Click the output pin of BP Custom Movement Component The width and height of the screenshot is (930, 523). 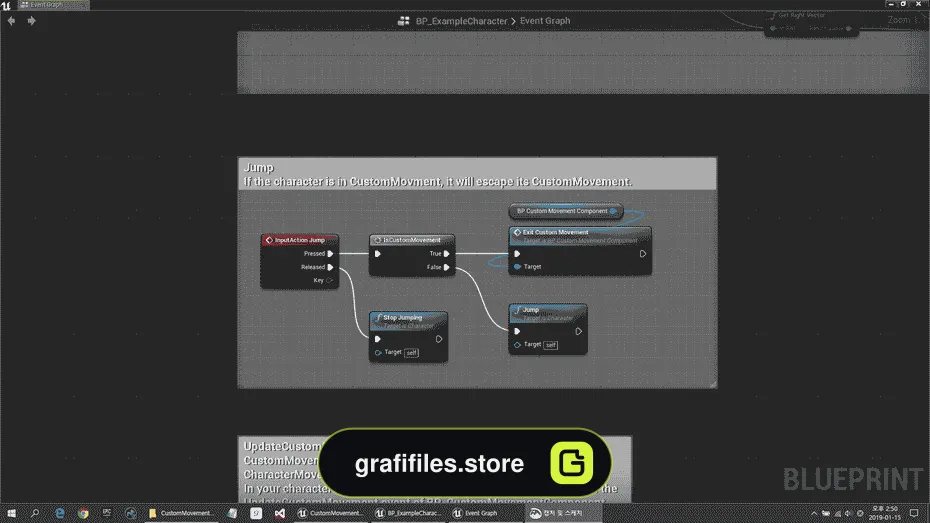(613, 211)
